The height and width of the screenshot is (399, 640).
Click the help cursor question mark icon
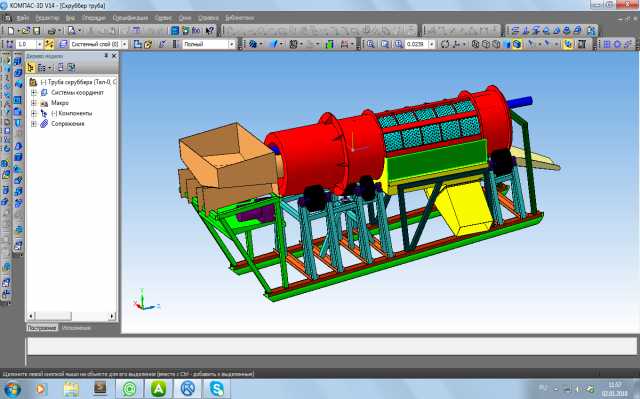(210, 31)
